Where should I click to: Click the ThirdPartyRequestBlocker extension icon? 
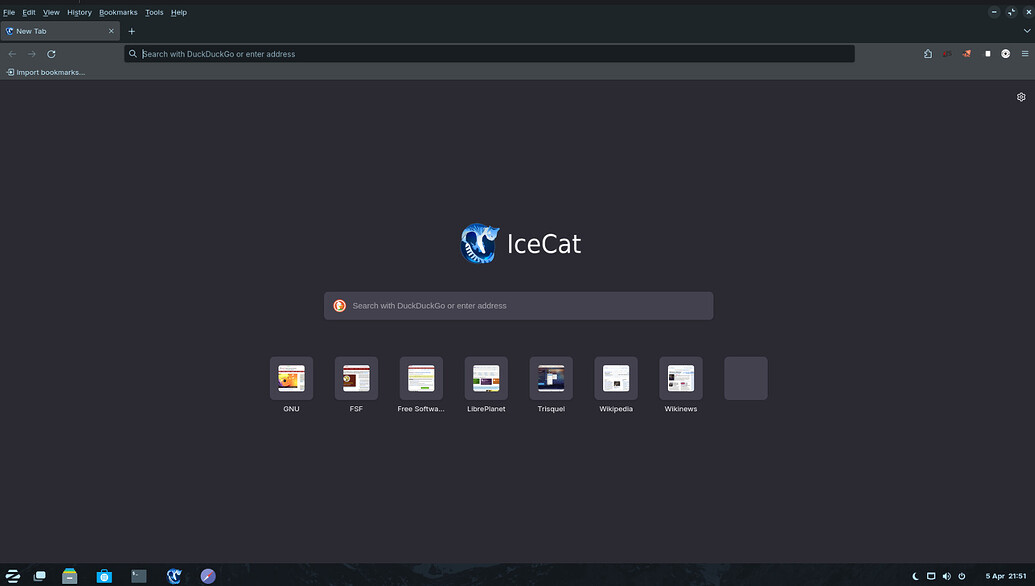pyautogui.click(x=967, y=53)
